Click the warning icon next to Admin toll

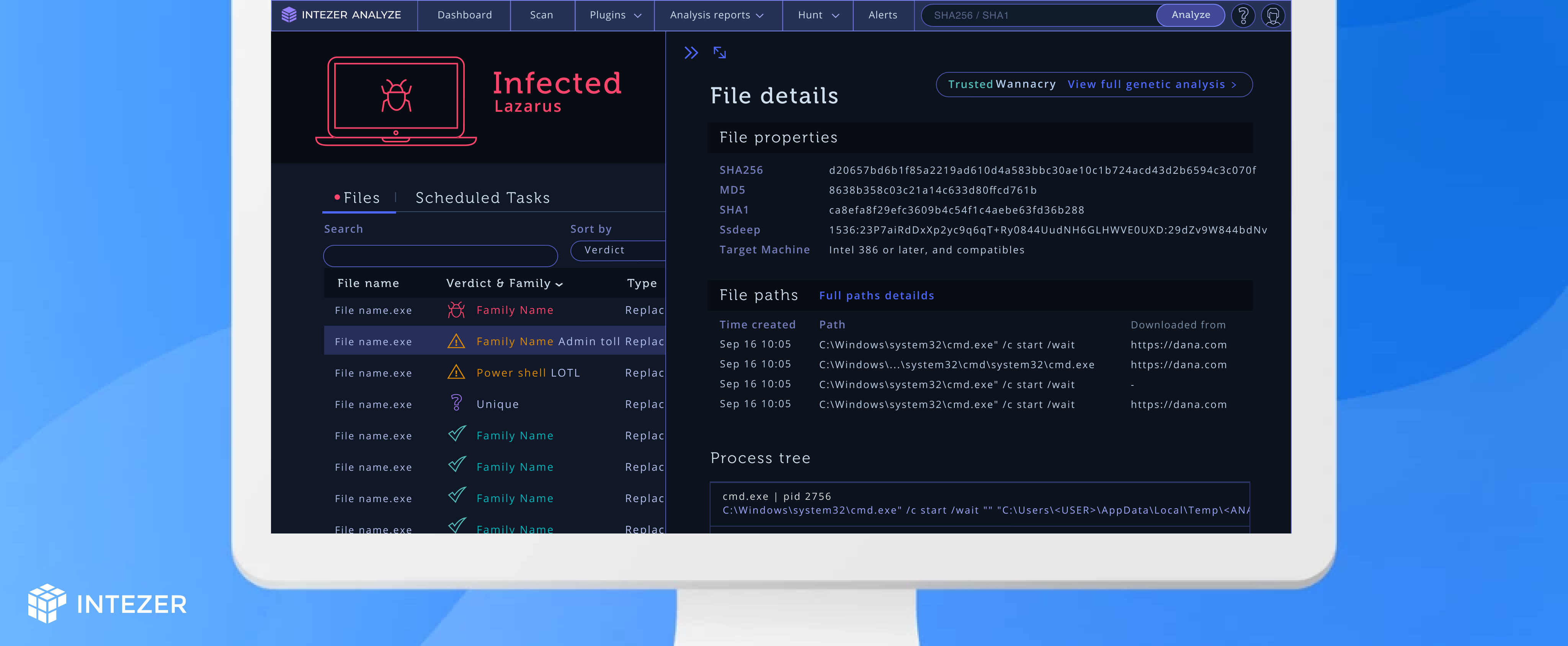tap(456, 341)
